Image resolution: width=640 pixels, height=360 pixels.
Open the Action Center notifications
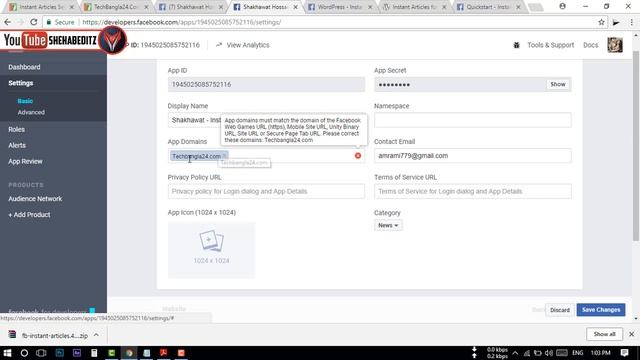pyautogui.click(x=624, y=353)
